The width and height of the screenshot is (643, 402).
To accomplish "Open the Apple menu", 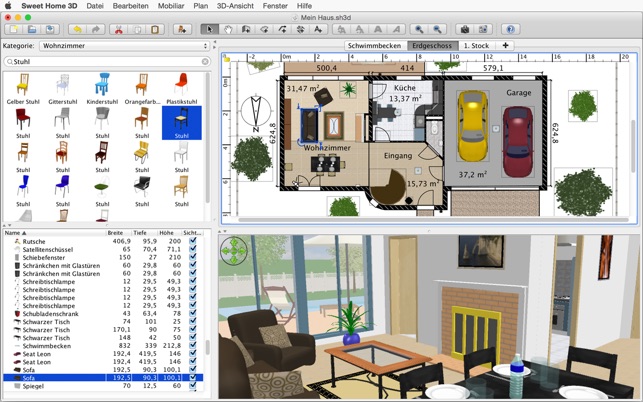I will pyautogui.click(x=8, y=6).
